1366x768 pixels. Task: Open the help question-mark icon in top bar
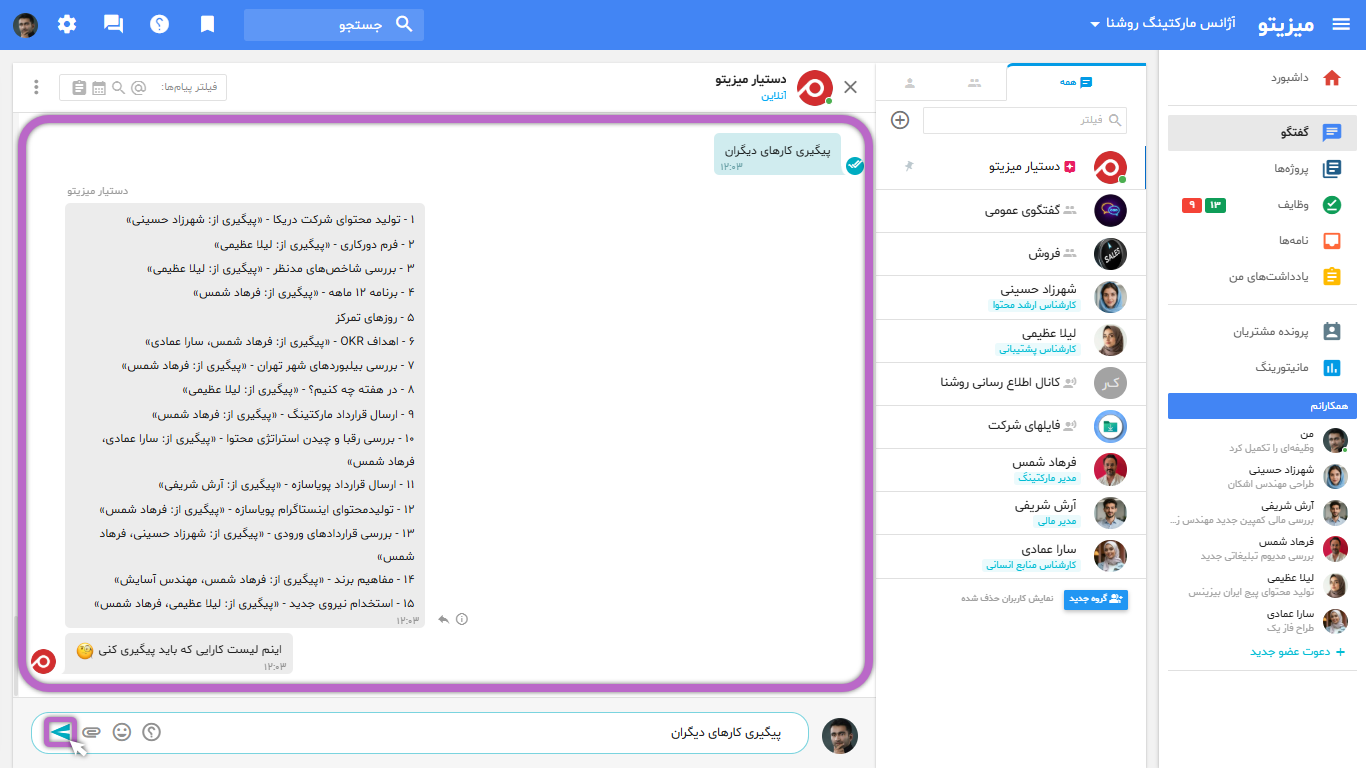[160, 25]
